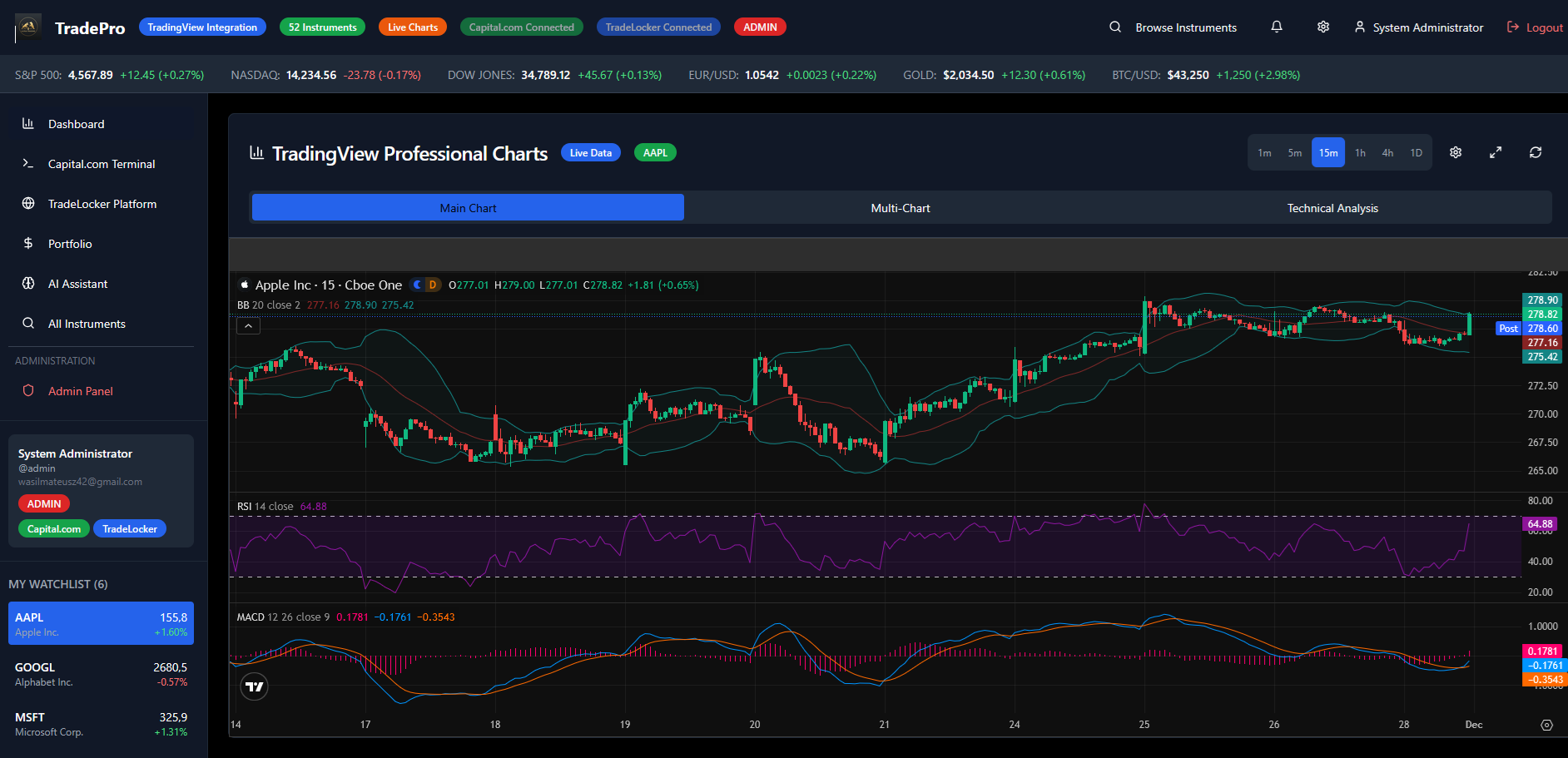Open settings gear in top header
The width and height of the screenshot is (1568, 758).
[x=1323, y=27]
